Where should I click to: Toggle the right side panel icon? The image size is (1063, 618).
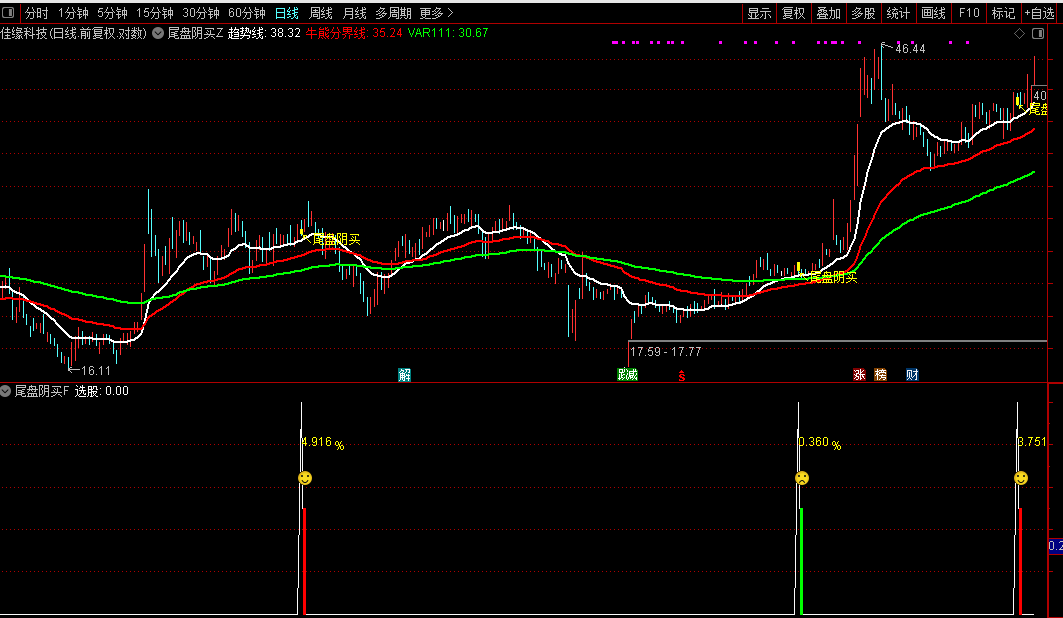(1038, 33)
